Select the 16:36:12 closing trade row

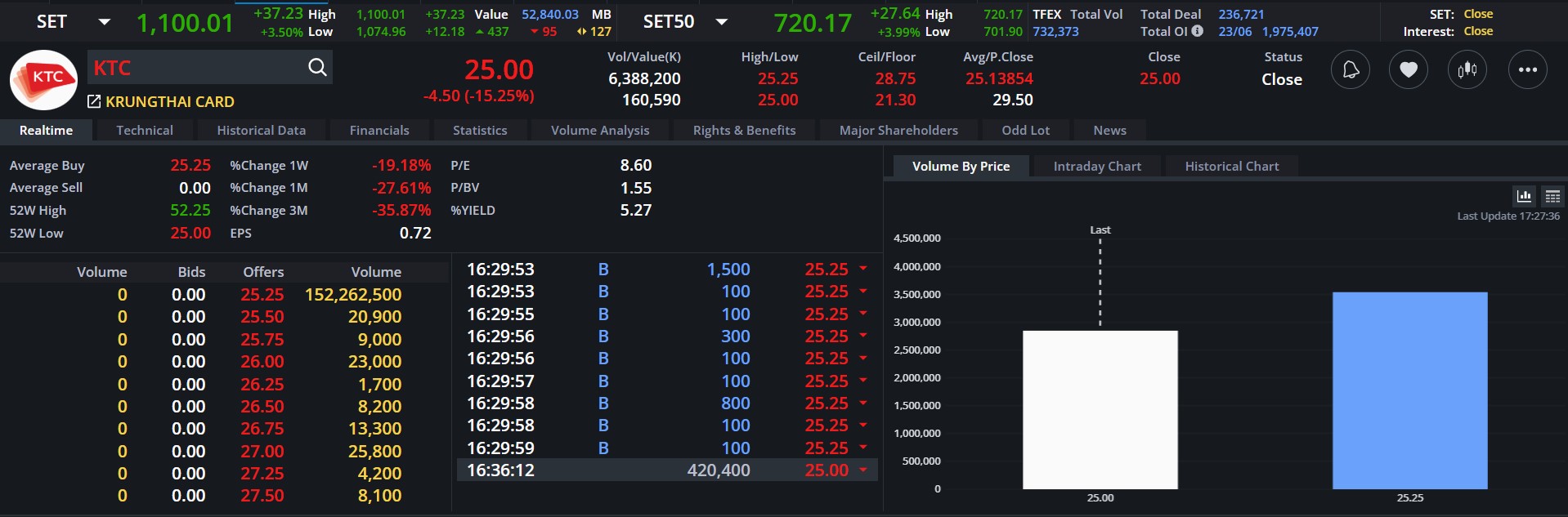click(667, 470)
